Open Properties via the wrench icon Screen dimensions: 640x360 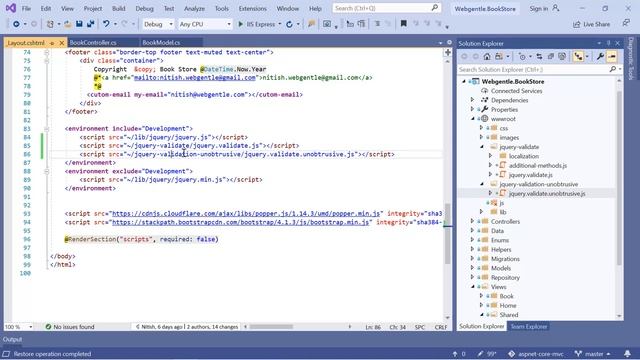[x=600, y=57]
